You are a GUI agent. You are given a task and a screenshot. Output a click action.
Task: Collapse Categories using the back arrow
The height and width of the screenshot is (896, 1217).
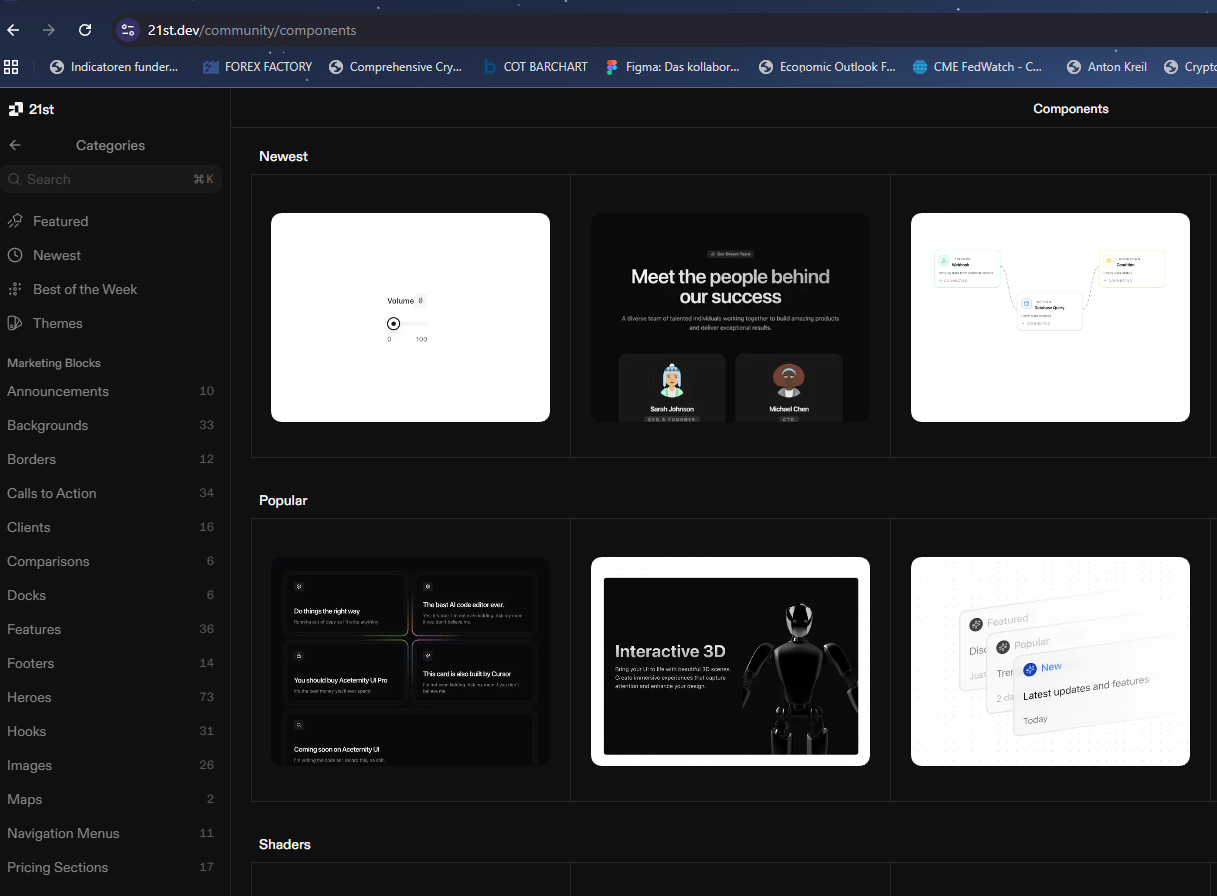coord(16,145)
